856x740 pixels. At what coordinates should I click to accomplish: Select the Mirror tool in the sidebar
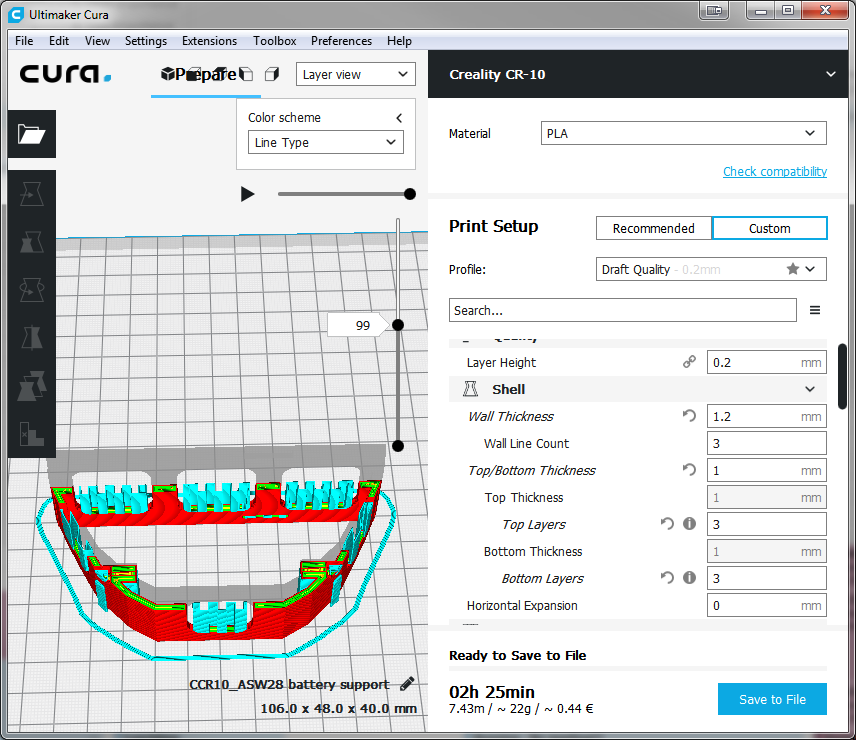click(32, 337)
